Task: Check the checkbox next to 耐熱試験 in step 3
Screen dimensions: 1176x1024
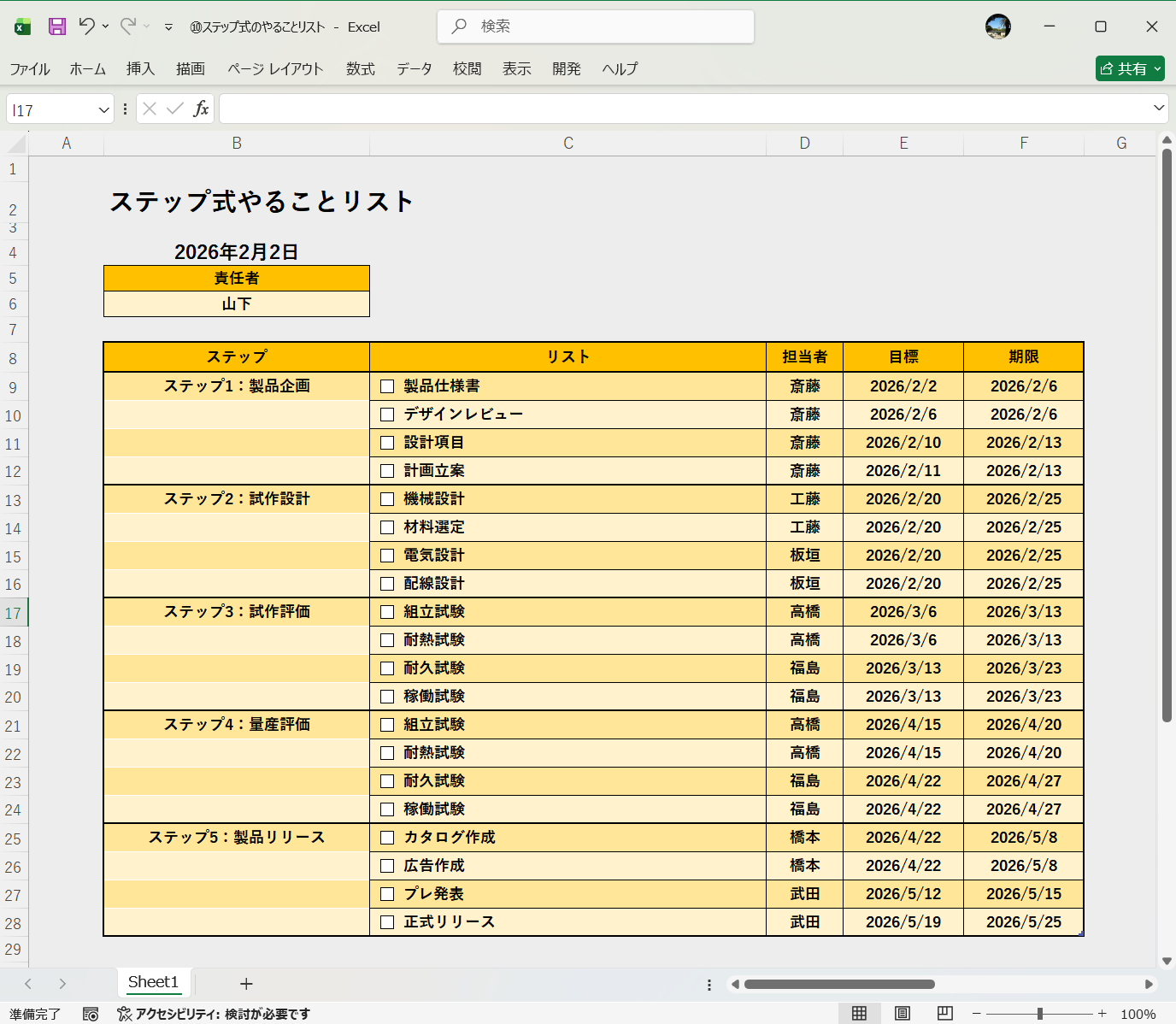Action: click(387, 639)
